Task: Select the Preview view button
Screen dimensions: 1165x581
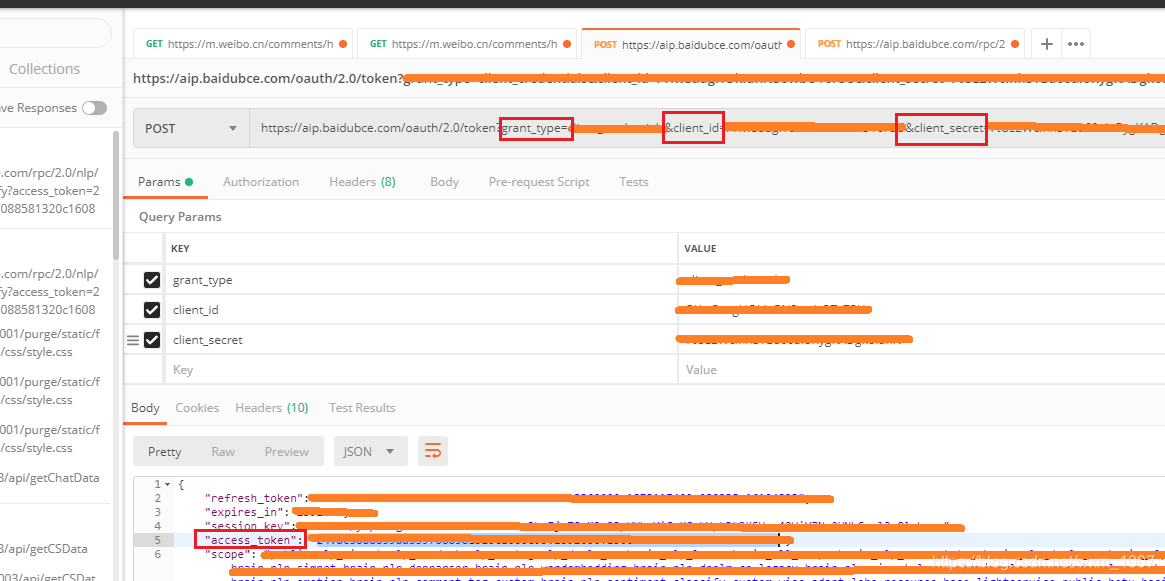Action: [x=287, y=452]
